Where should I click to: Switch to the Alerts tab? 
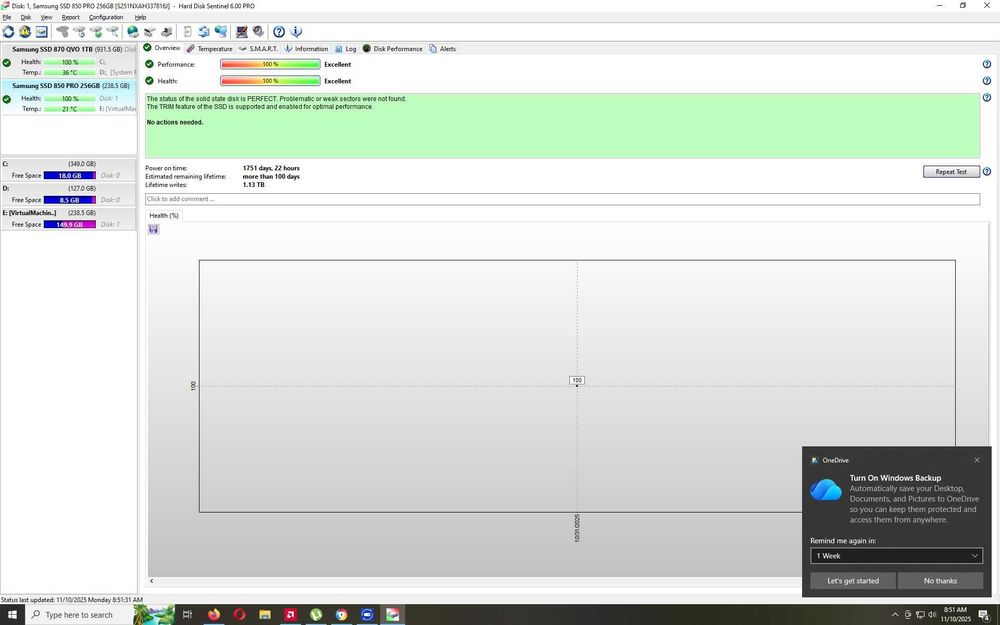tap(443, 48)
